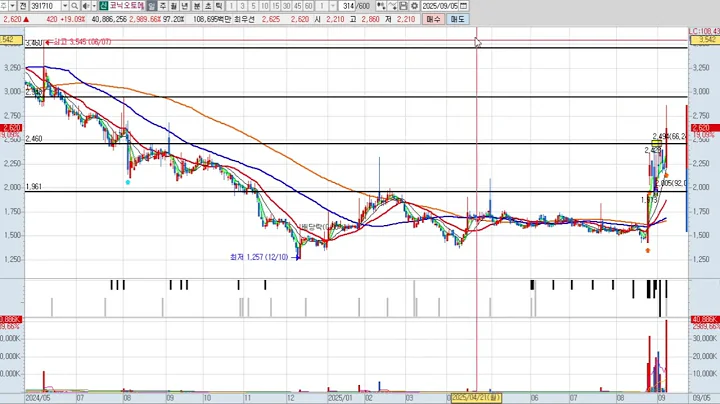The height and width of the screenshot is (404, 720).
Task: Choose the 45 interval button
Action: [298, 6]
